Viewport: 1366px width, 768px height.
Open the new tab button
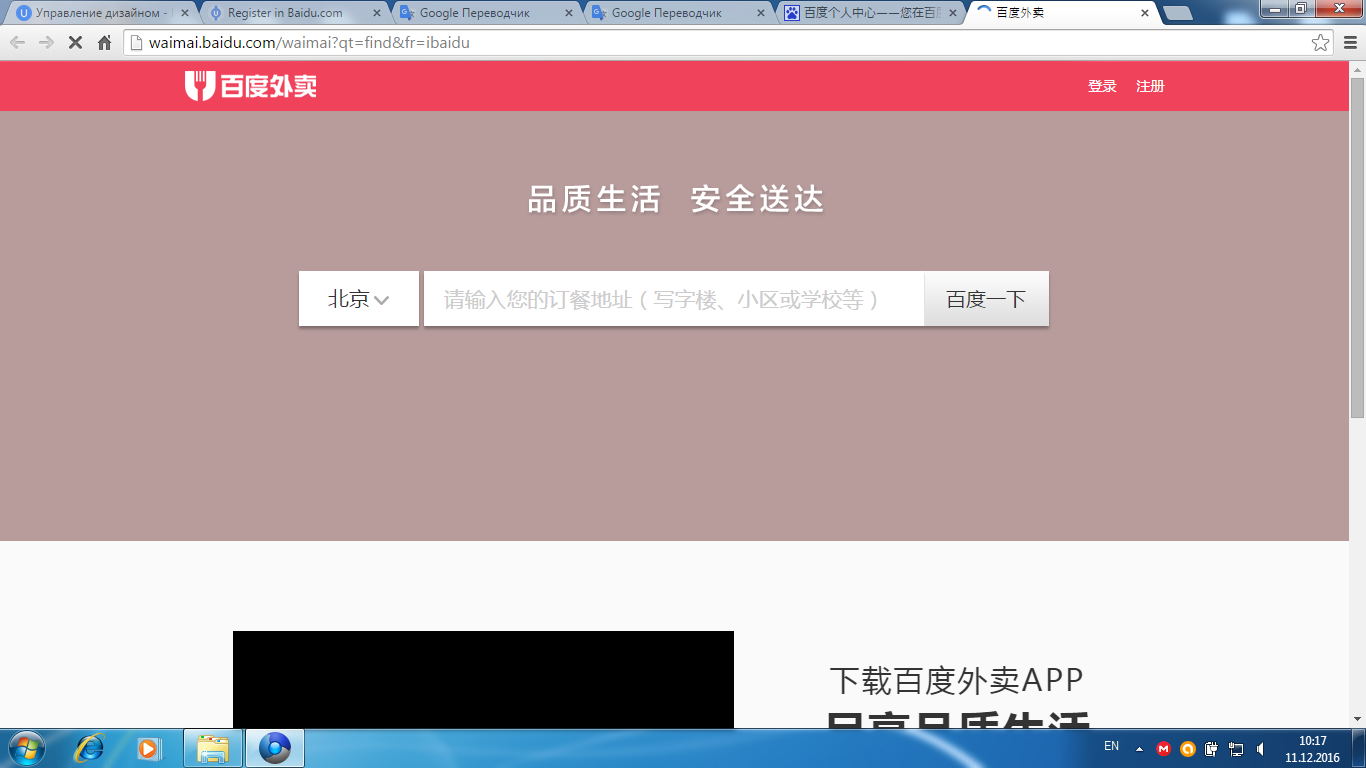coord(1178,14)
